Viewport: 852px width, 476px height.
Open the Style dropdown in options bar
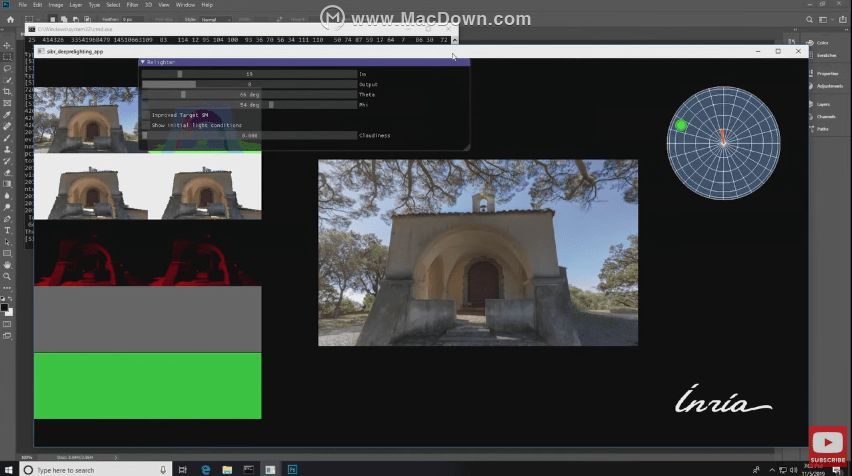pos(216,20)
